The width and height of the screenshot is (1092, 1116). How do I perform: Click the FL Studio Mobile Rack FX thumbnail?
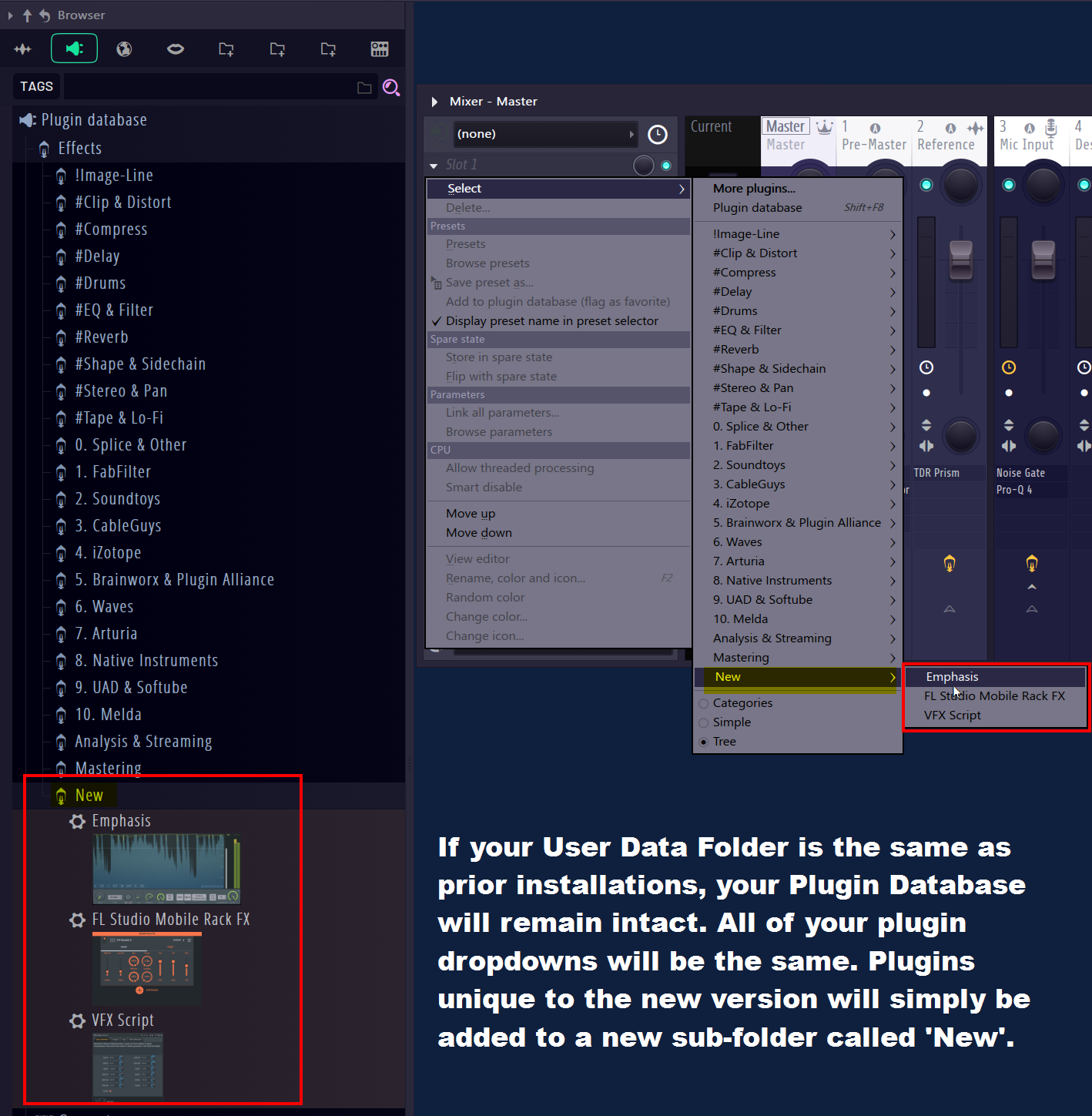click(x=147, y=969)
